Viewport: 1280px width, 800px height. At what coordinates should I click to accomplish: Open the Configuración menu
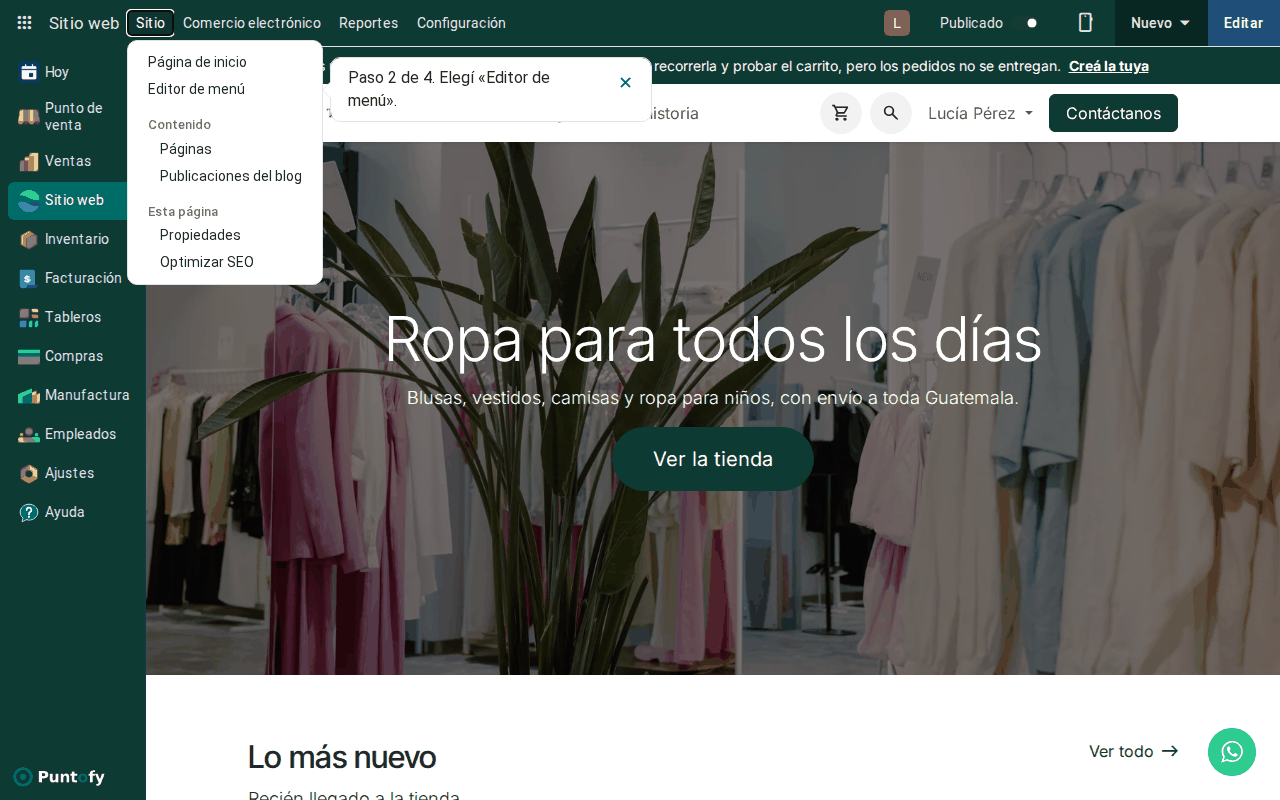point(461,23)
